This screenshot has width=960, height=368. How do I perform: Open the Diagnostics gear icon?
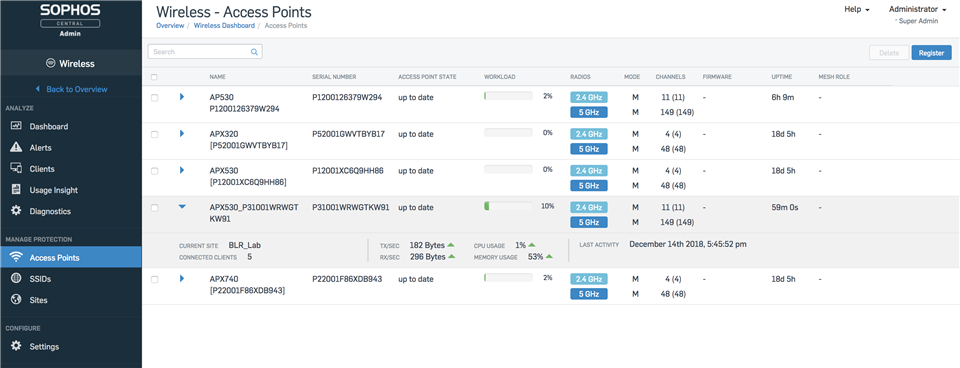pyautogui.click(x=17, y=211)
